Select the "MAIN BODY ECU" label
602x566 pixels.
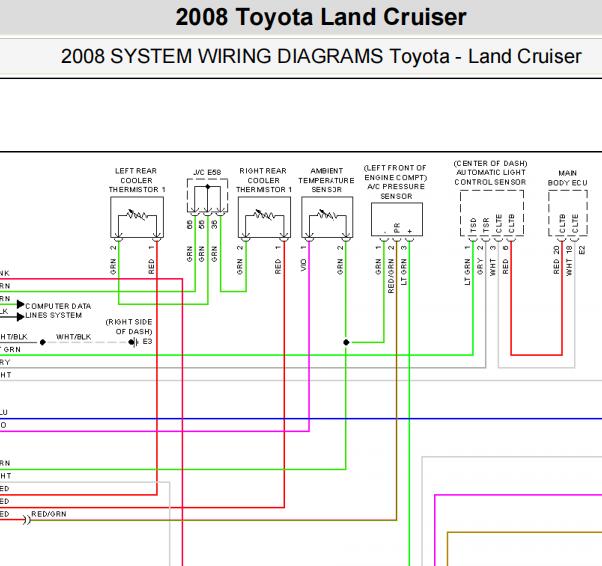pos(567,178)
